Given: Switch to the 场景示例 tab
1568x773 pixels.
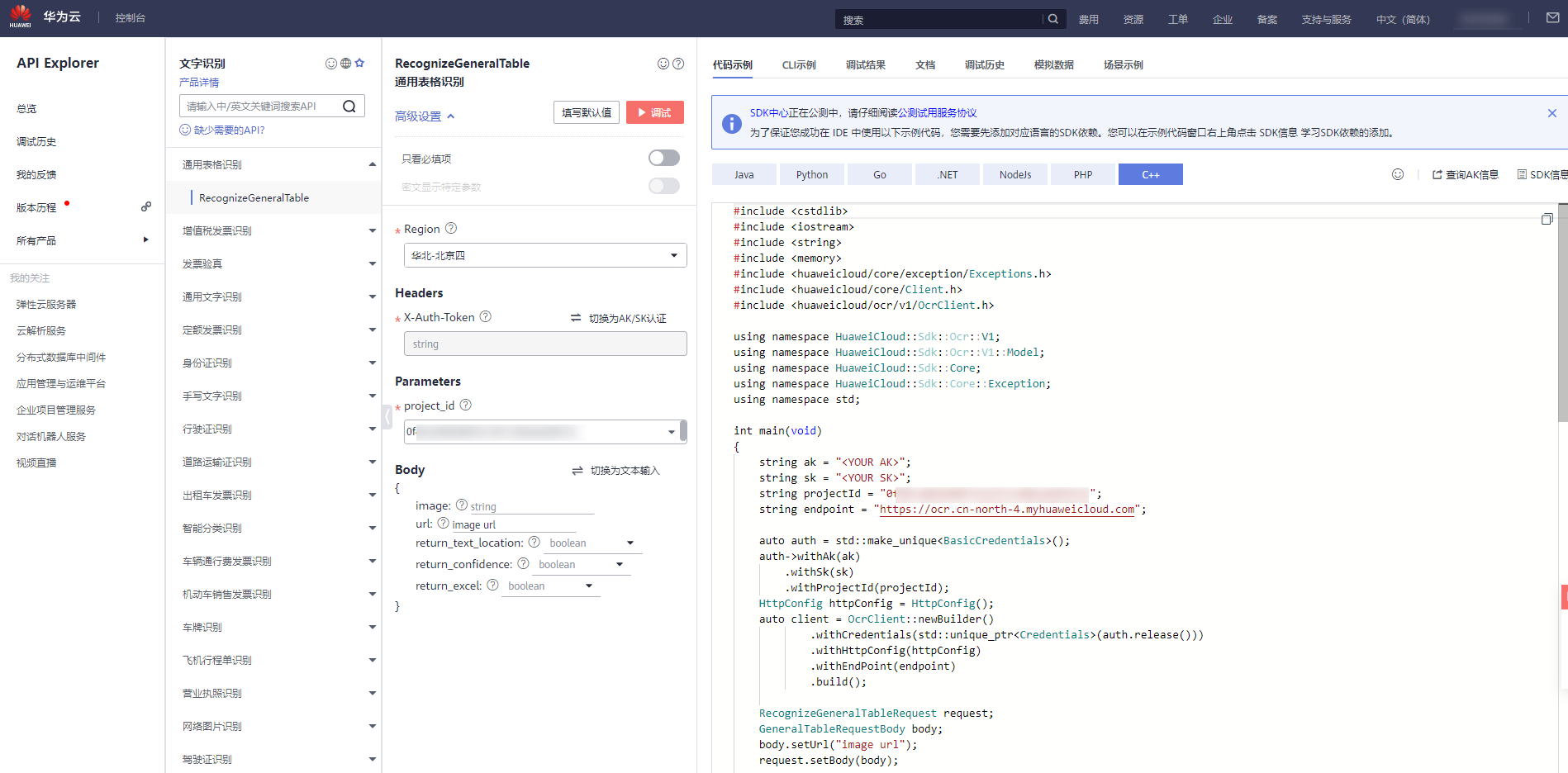Looking at the screenshot, I should point(1123,64).
